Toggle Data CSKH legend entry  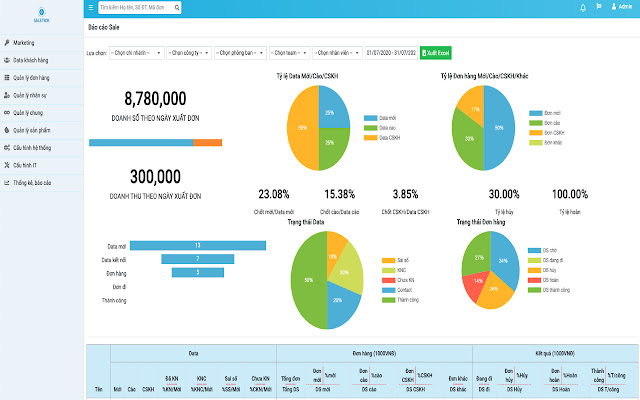click(382, 138)
